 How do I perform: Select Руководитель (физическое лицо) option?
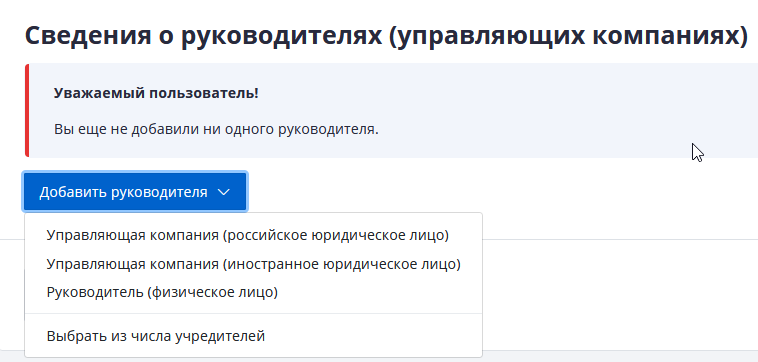tap(162, 292)
